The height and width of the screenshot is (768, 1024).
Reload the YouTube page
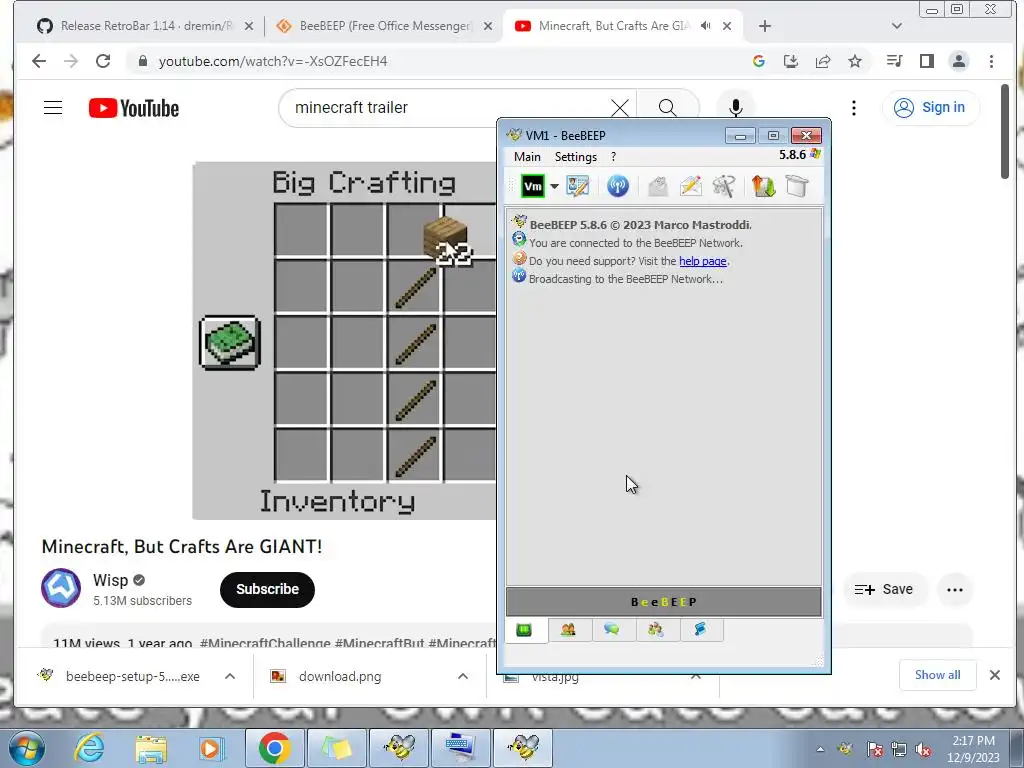103,61
